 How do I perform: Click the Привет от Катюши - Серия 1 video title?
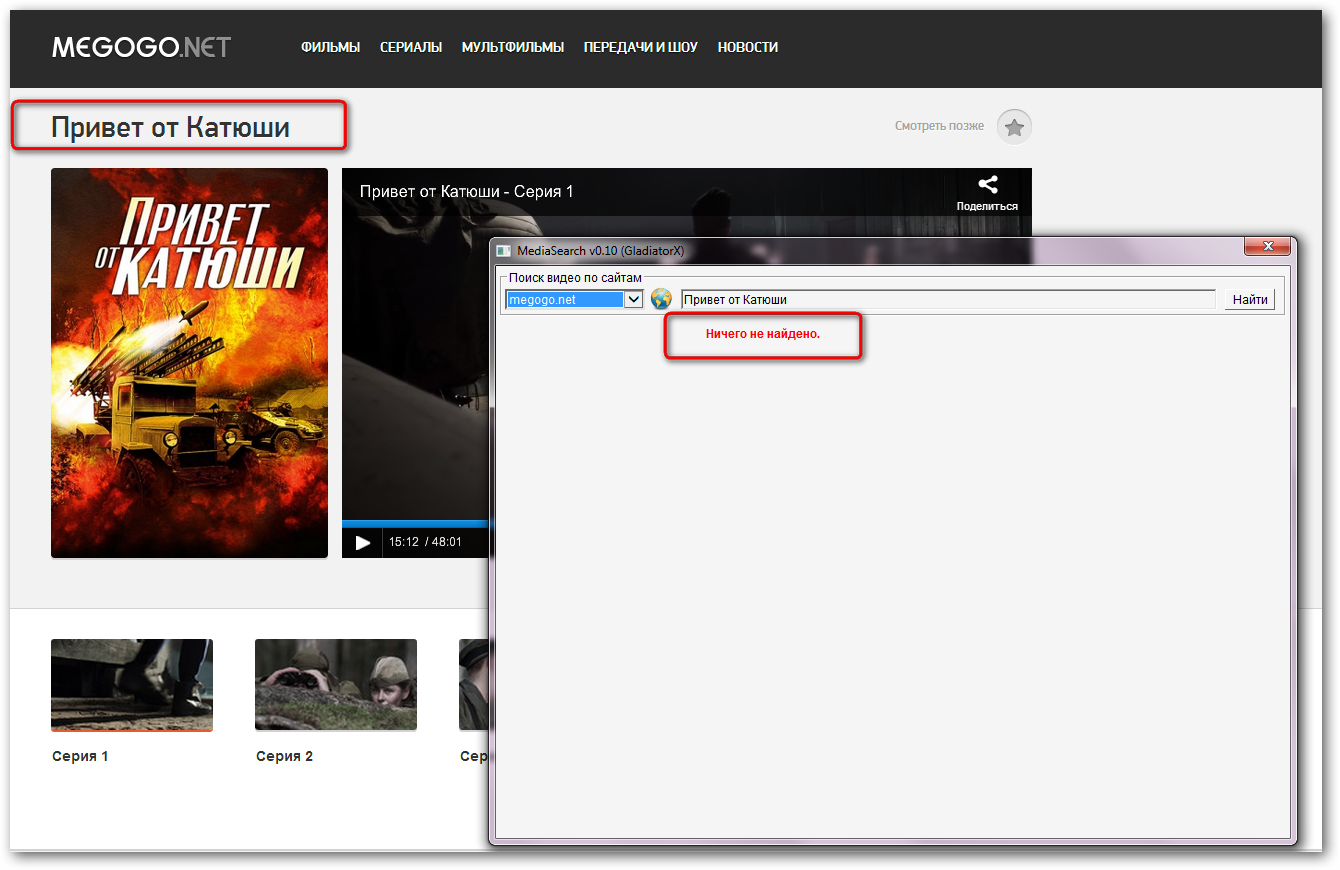[467, 191]
